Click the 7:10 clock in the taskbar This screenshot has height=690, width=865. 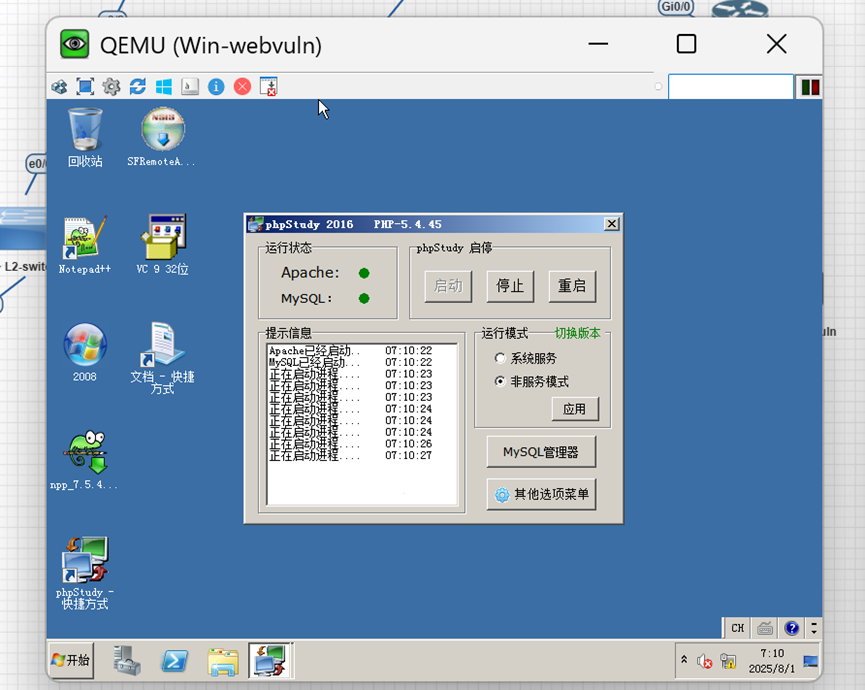pyautogui.click(x=772, y=661)
